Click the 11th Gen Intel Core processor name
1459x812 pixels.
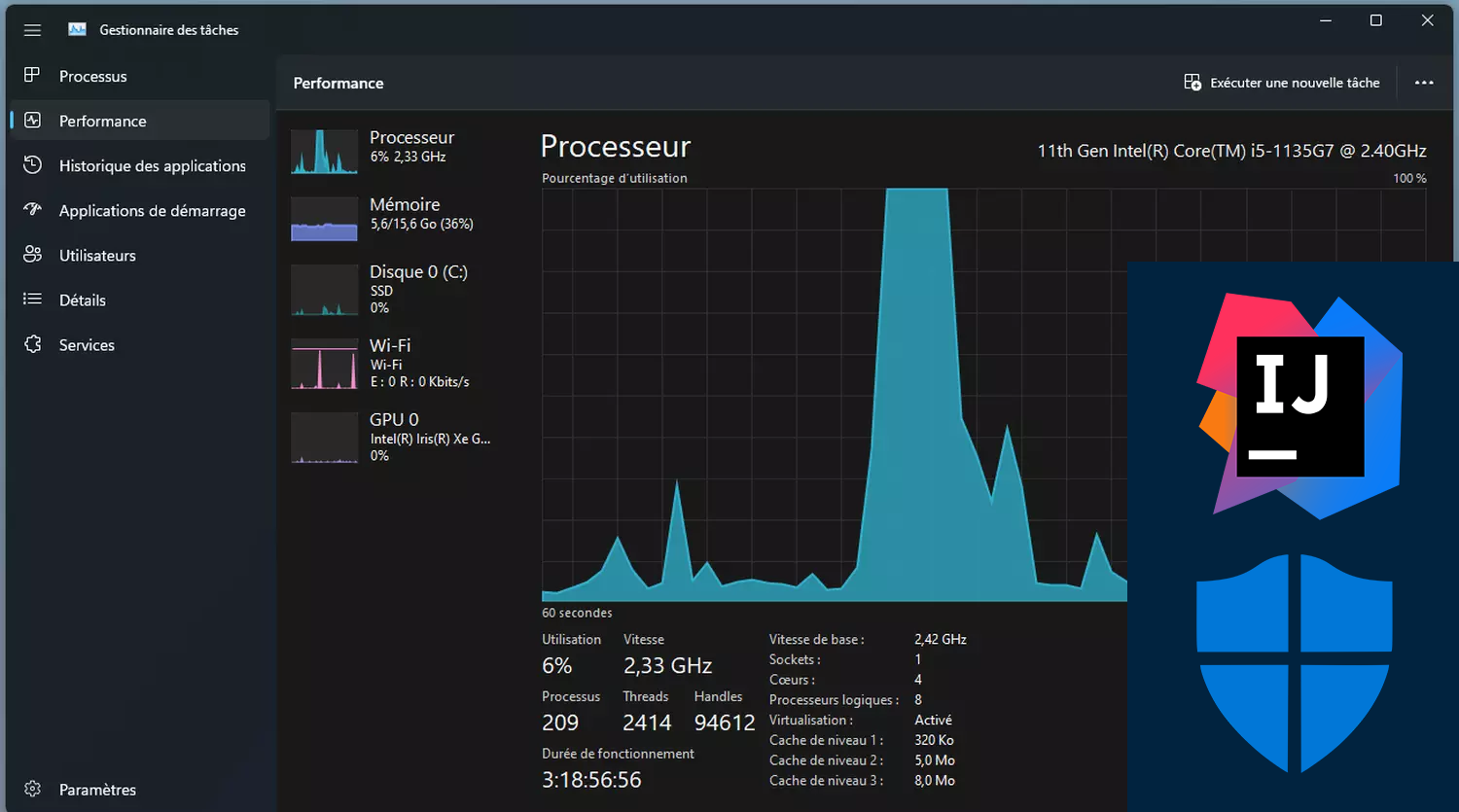(1231, 151)
